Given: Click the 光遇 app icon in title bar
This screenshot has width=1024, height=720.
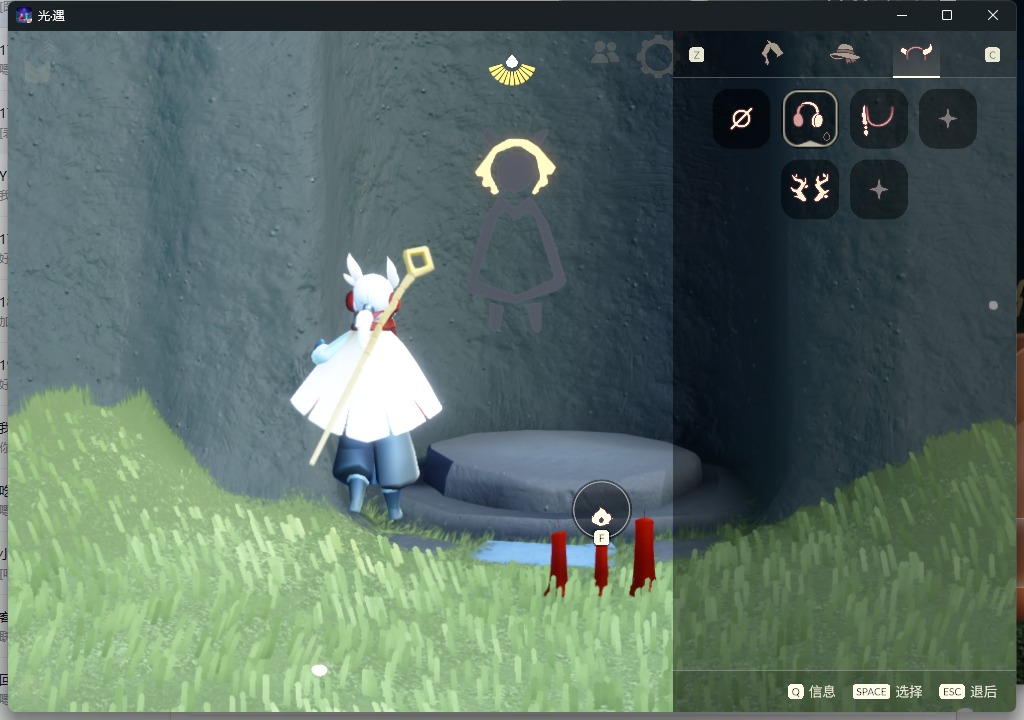Looking at the screenshot, I should 24,16.
